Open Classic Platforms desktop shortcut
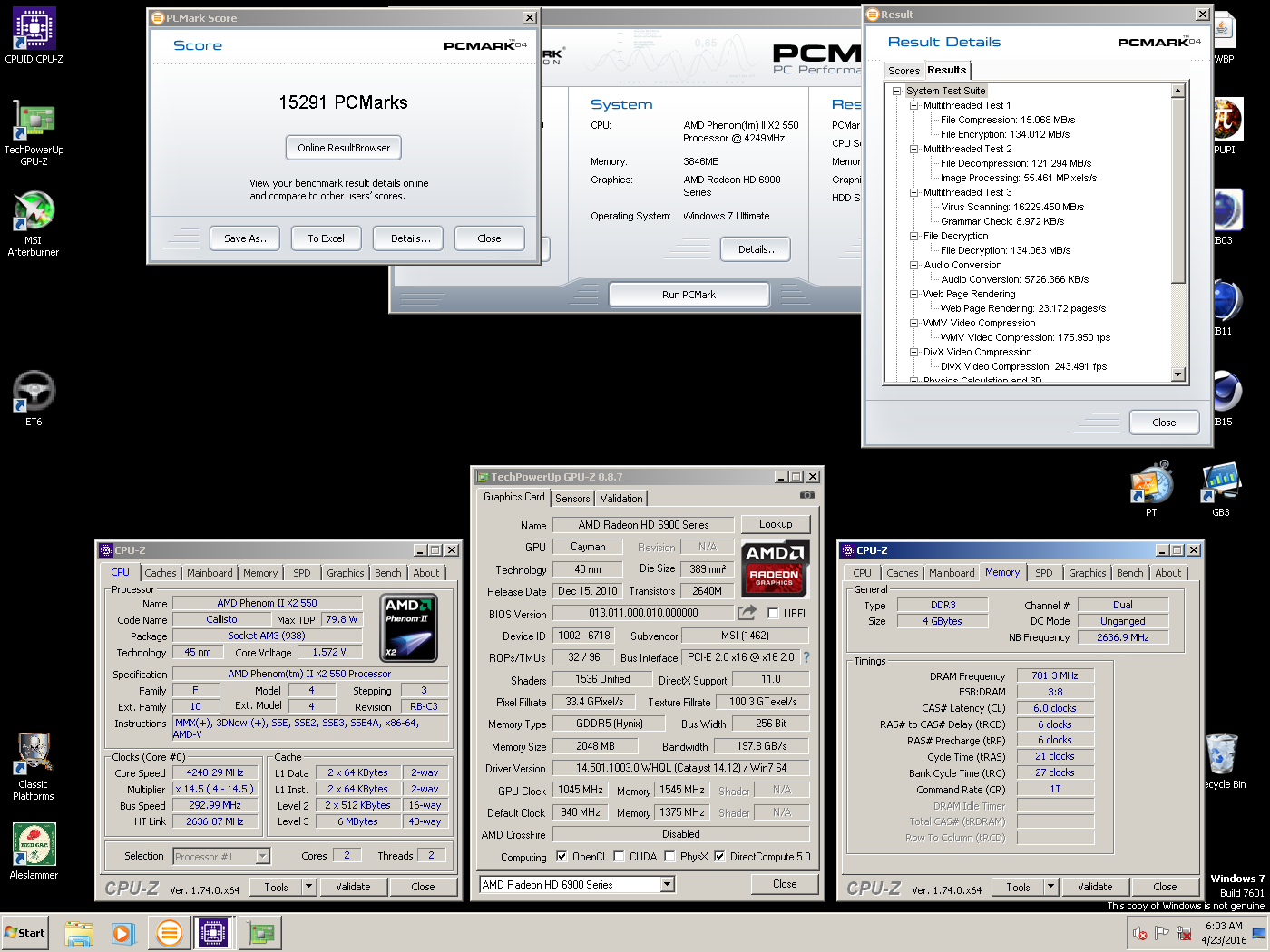Screen dimensions: 1270x952 tap(34, 767)
